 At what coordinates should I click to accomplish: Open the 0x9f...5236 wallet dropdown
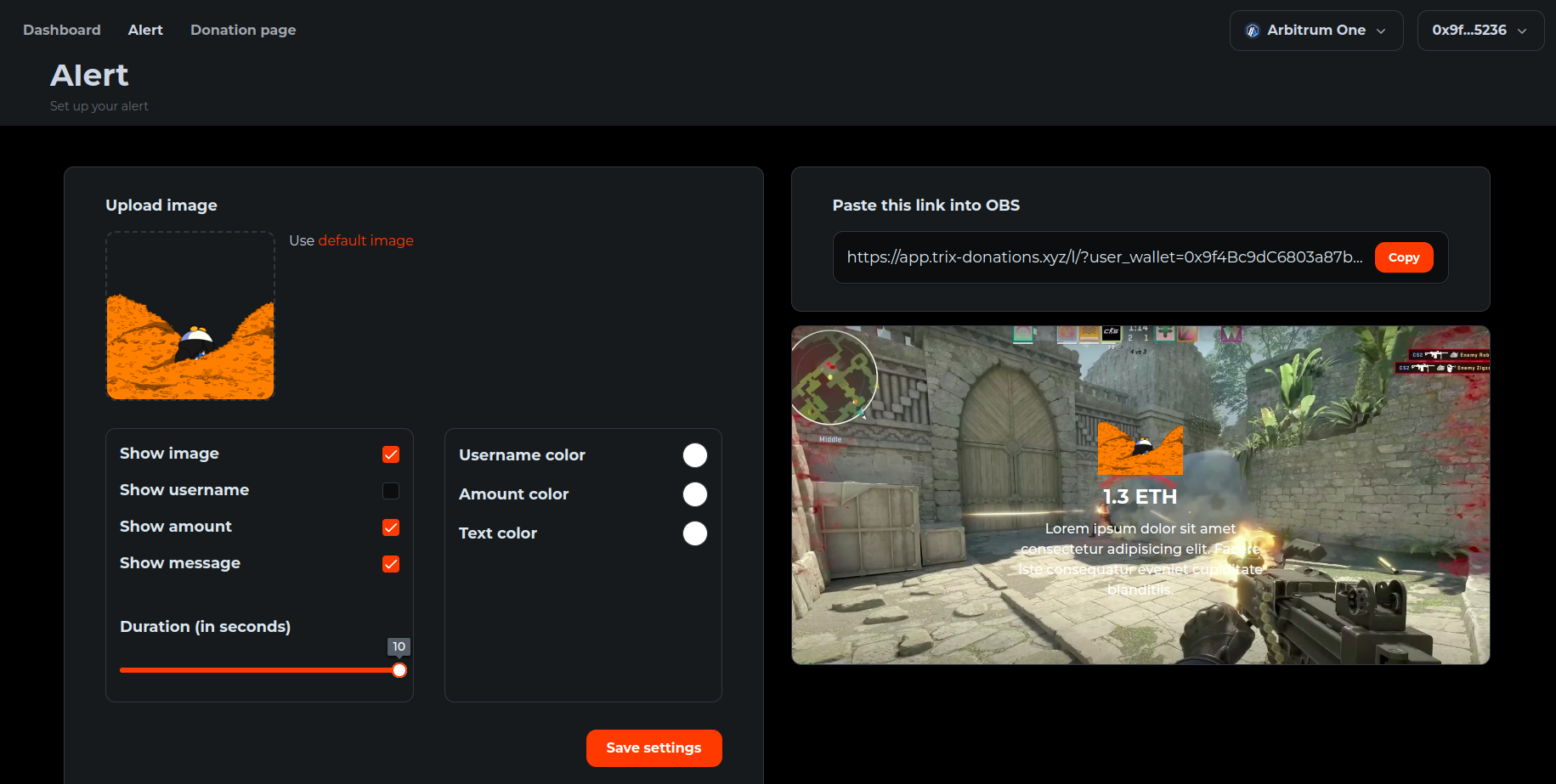point(1480,31)
